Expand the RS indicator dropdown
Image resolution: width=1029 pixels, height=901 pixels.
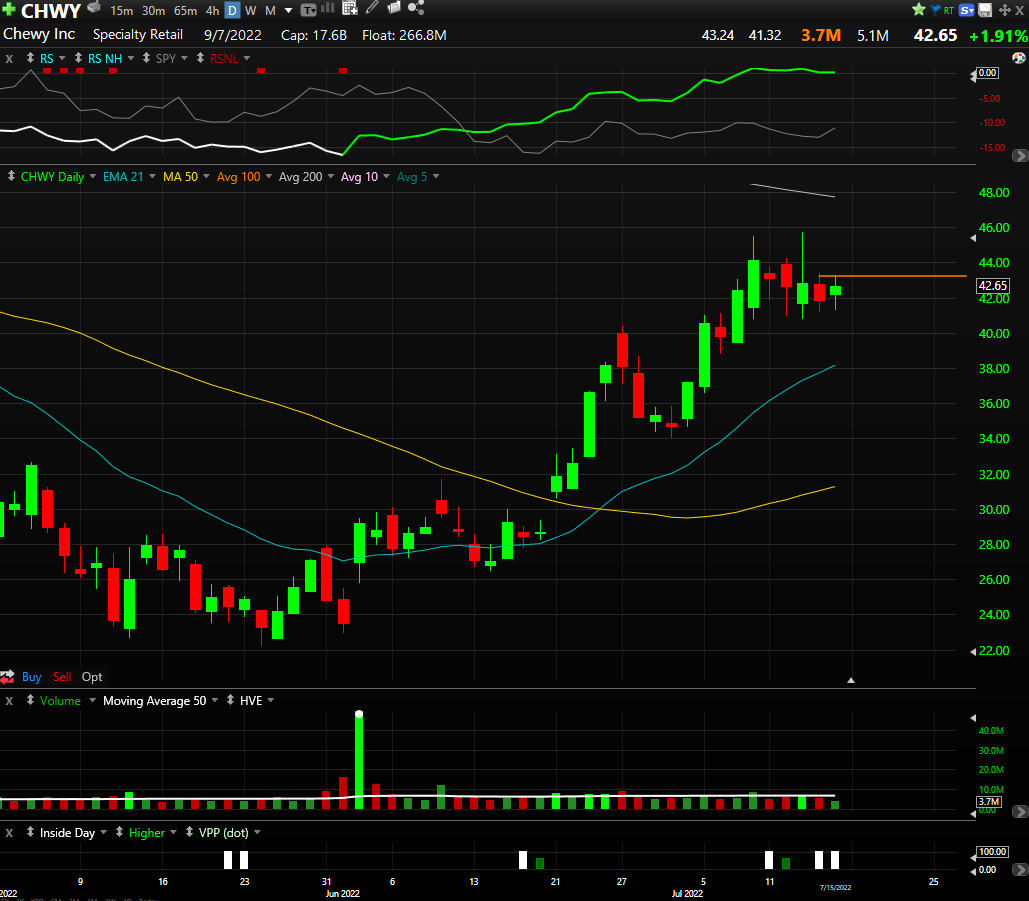62,58
